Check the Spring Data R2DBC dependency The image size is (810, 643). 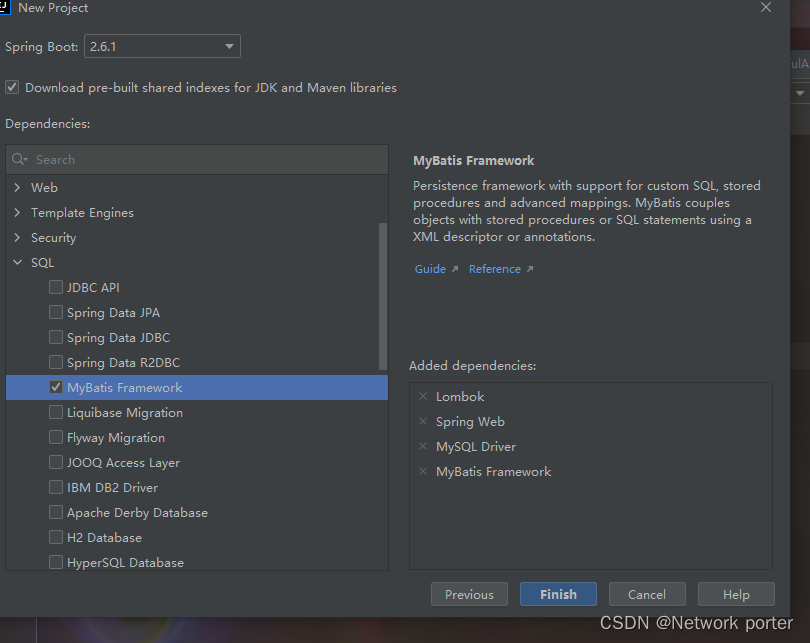click(x=56, y=362)
